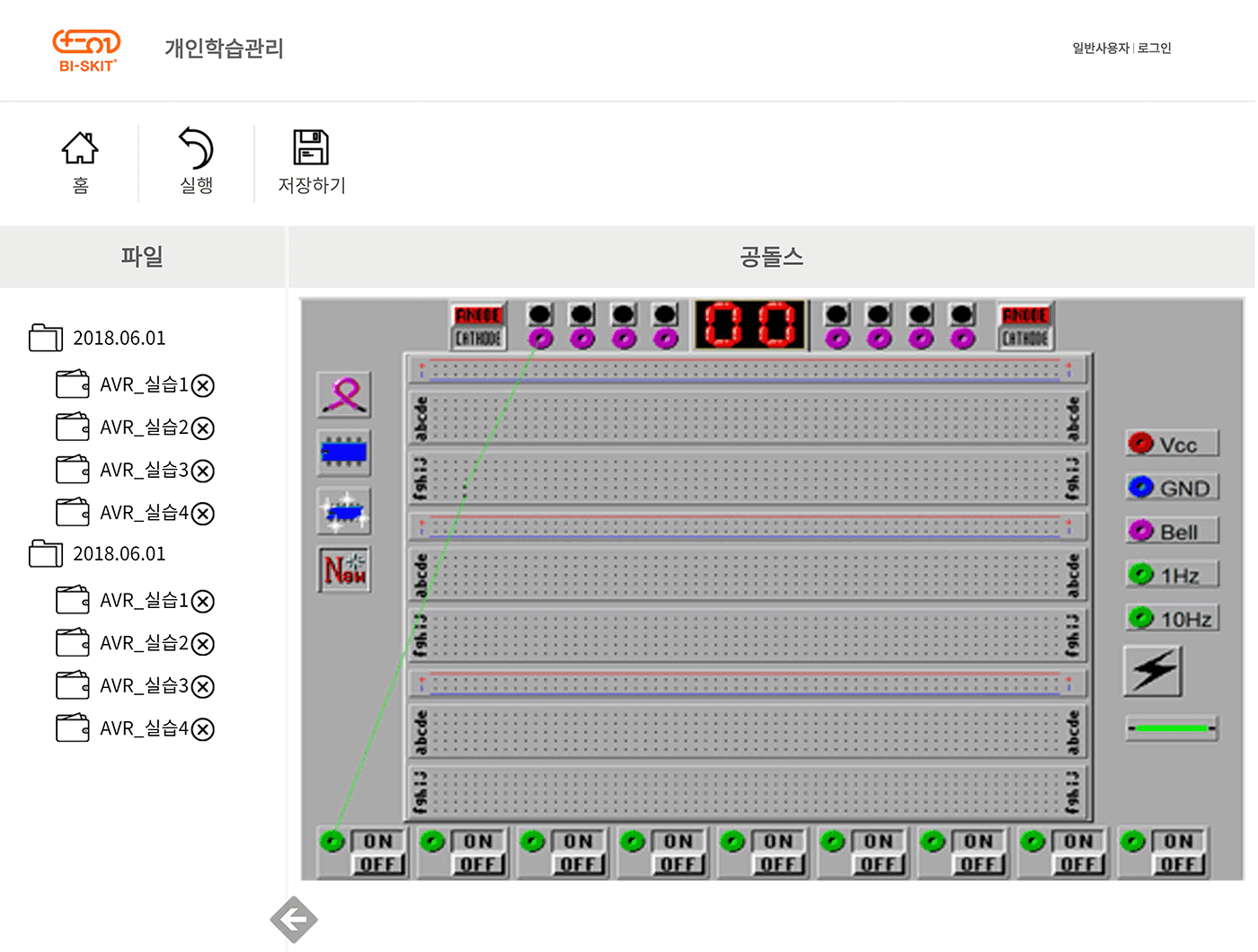Image resolution: width=1258 pixels, height=952 pixels.
Task: Toggle the first ON/OFF switch on the left
Action: point(378,852)
